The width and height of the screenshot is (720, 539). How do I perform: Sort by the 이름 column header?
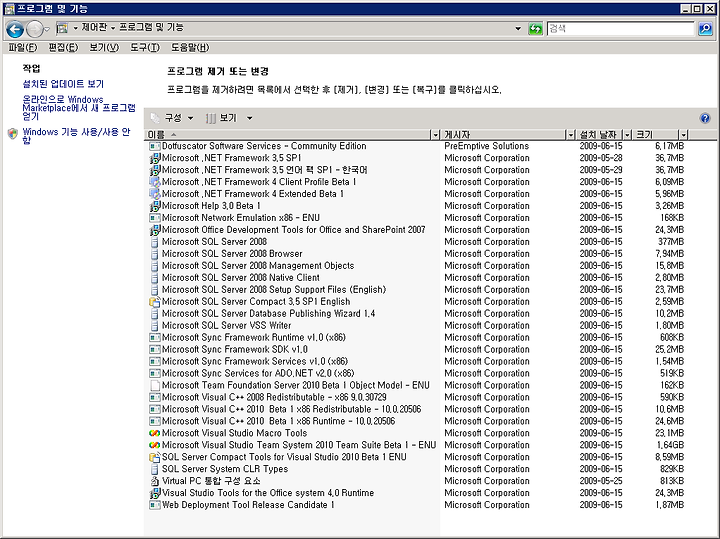287,135
